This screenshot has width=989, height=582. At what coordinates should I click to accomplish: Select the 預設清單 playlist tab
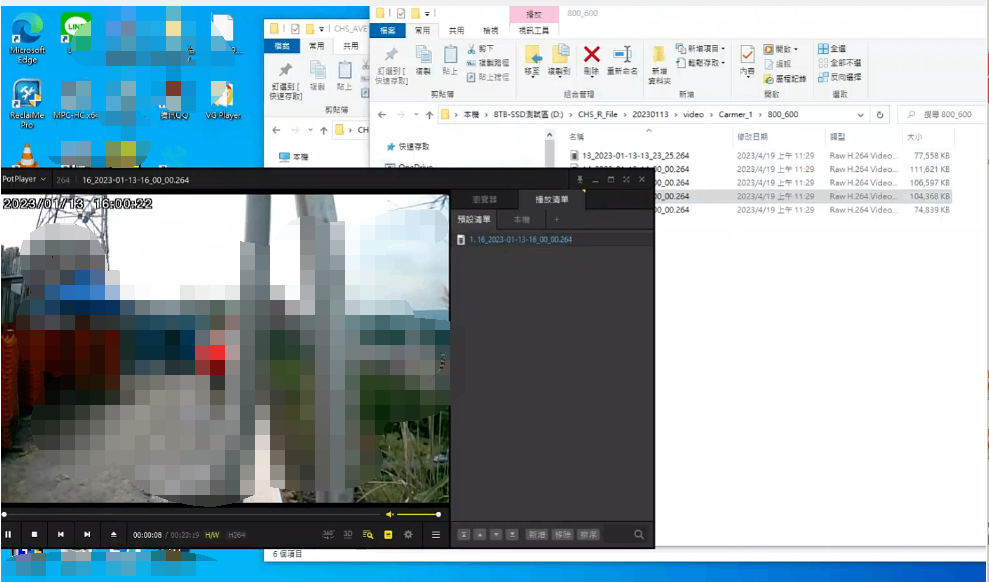[x=474, y=219]
